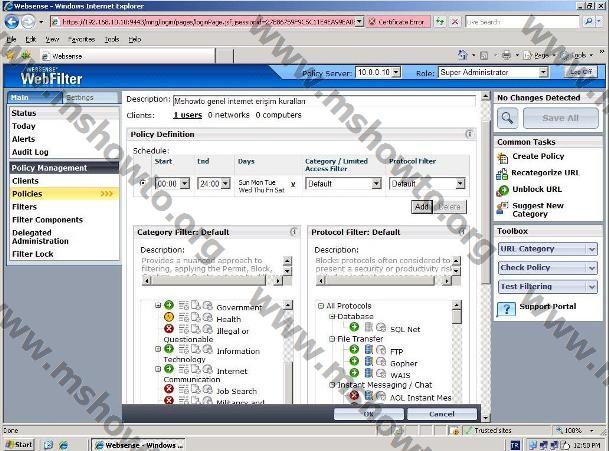Open the Start time dropdown
Viewport: 609px width, 451px height.
coord(185,183)
